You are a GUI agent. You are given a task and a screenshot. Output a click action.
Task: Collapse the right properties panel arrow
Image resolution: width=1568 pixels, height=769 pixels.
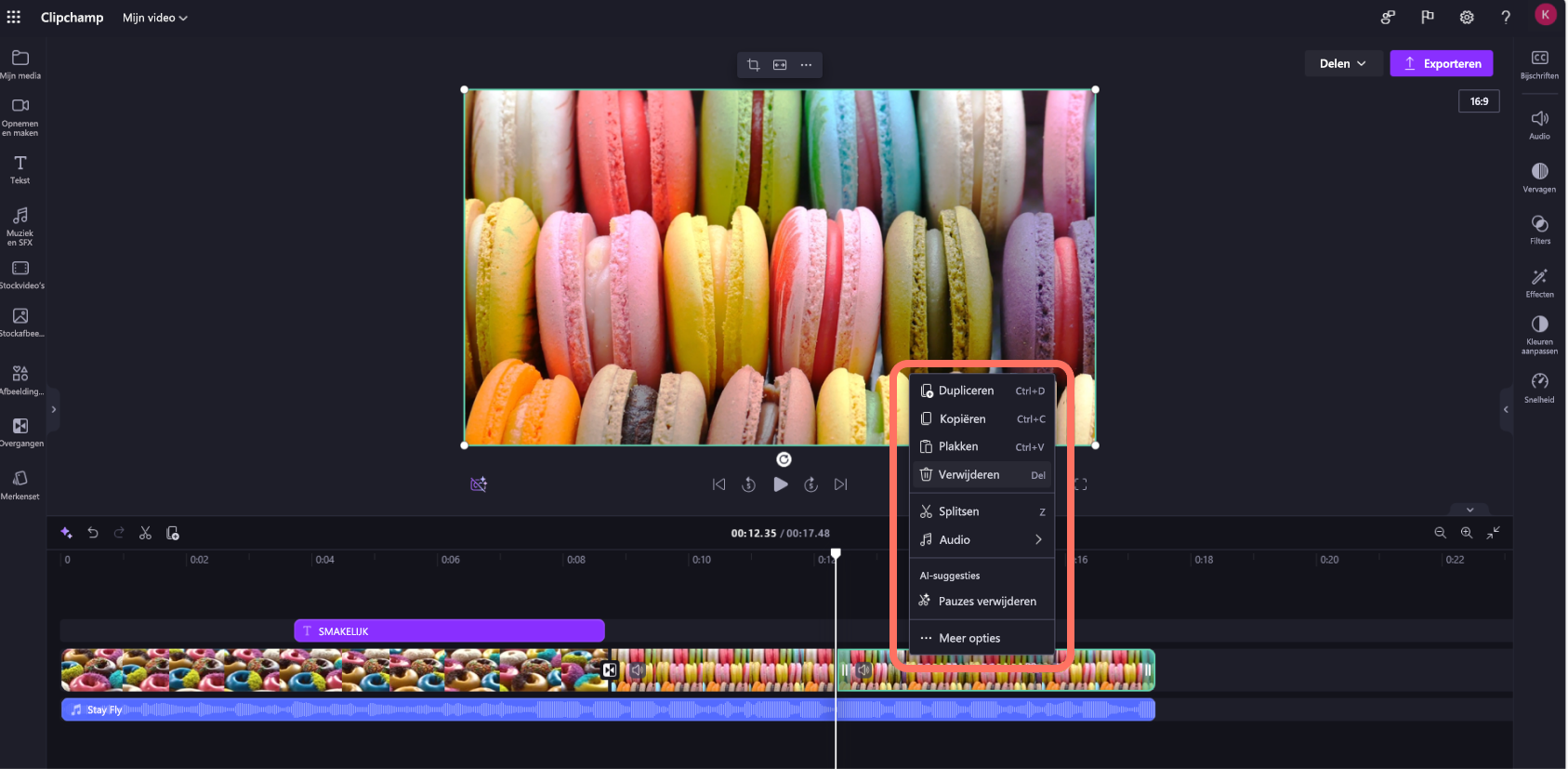click(1506, 409)
